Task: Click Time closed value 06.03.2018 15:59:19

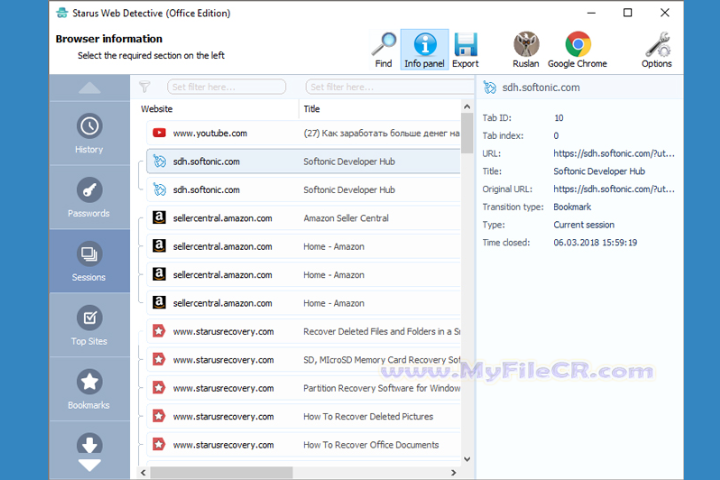Action: pyautogui.click(x=595, y=243)
